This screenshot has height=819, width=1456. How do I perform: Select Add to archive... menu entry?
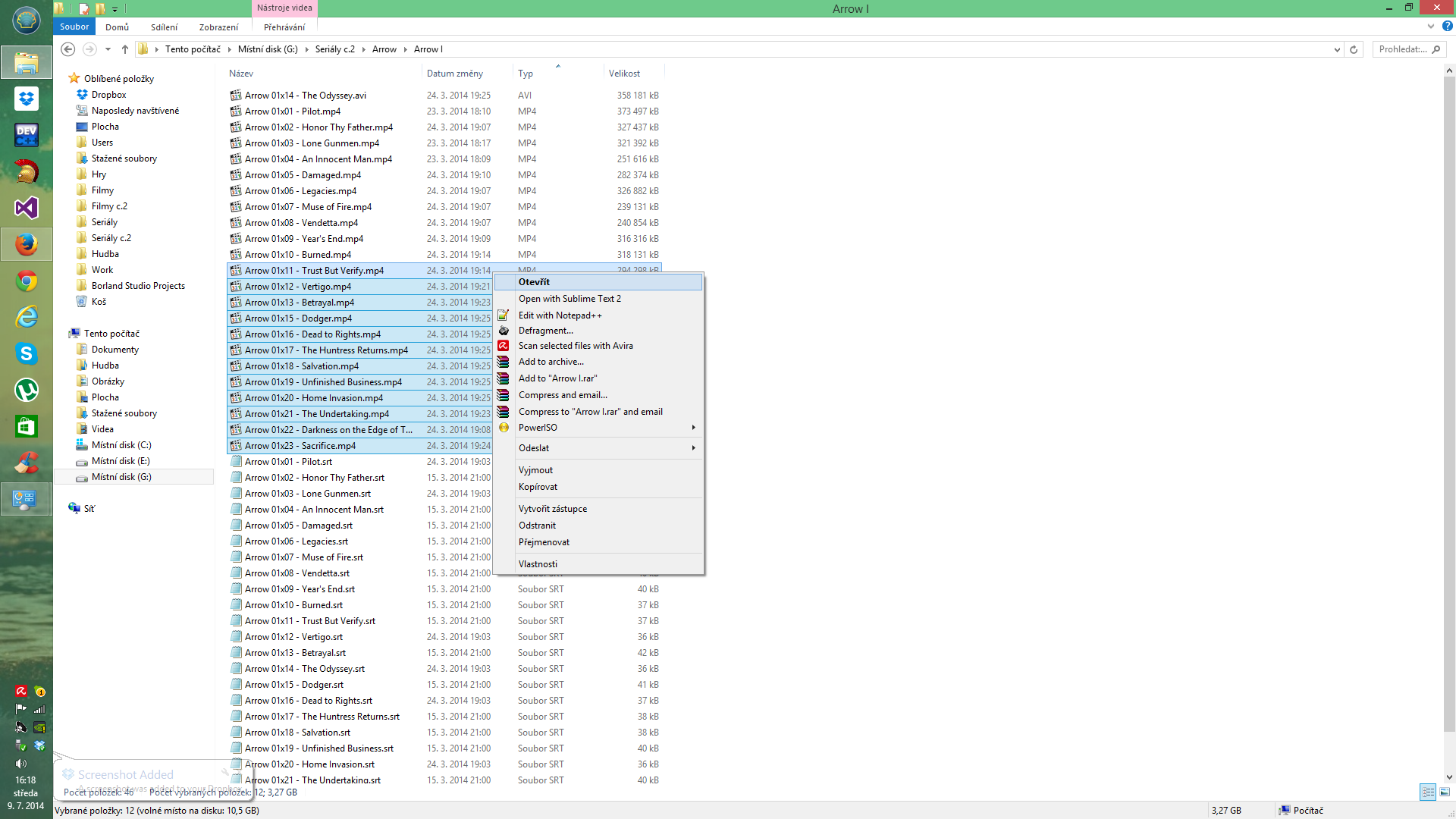[551, 362]
